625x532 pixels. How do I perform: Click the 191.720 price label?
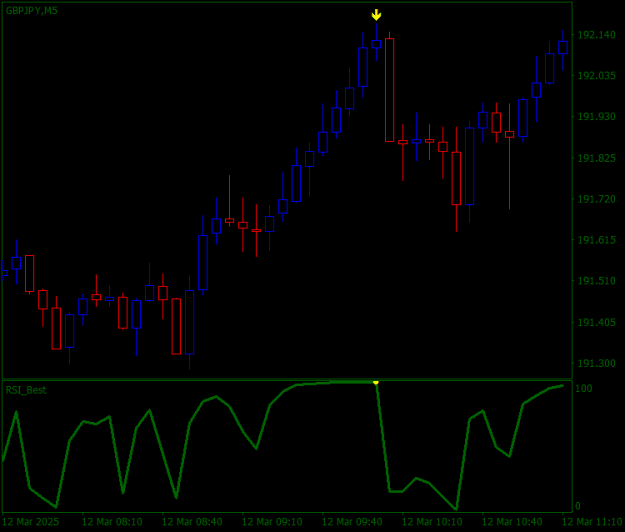(x=596, y=199)
